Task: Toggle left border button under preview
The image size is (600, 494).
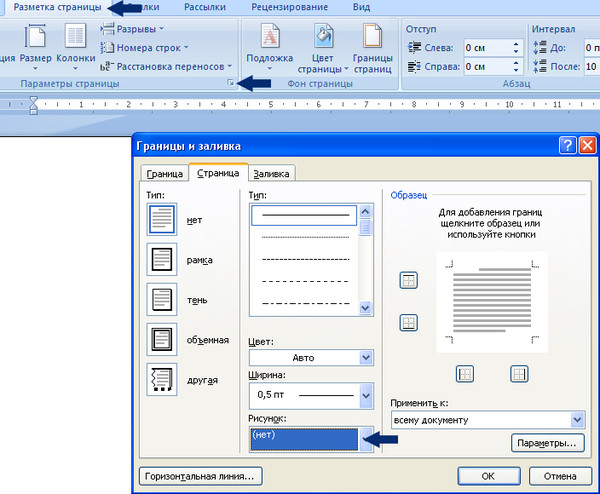Action: 464,374
